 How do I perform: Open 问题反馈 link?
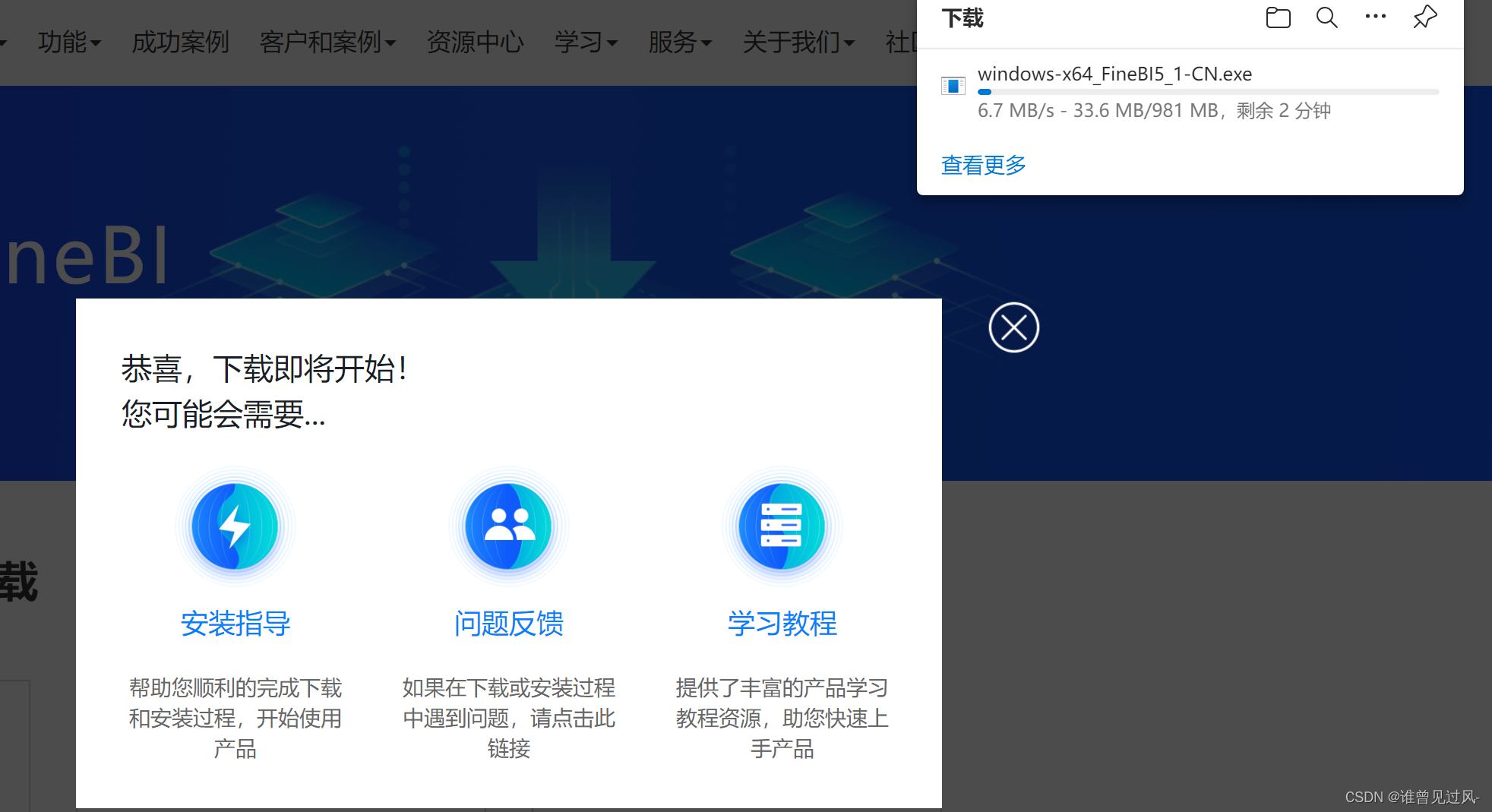coord(509,624)
